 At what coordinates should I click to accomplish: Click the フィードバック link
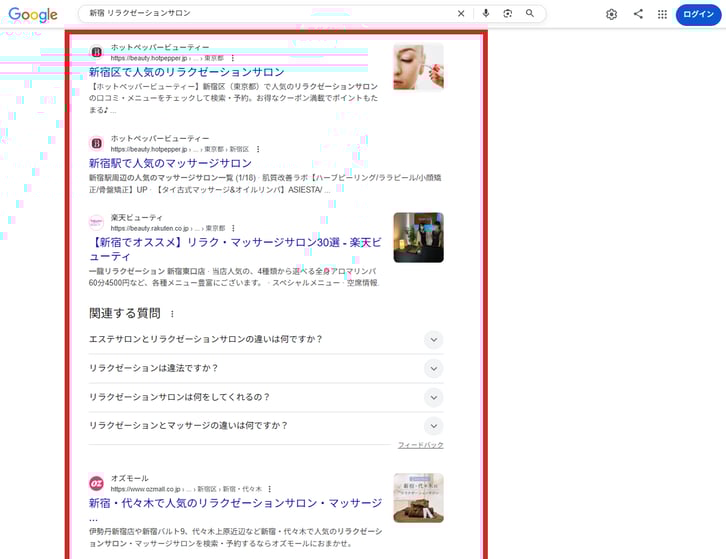(420, 445)
